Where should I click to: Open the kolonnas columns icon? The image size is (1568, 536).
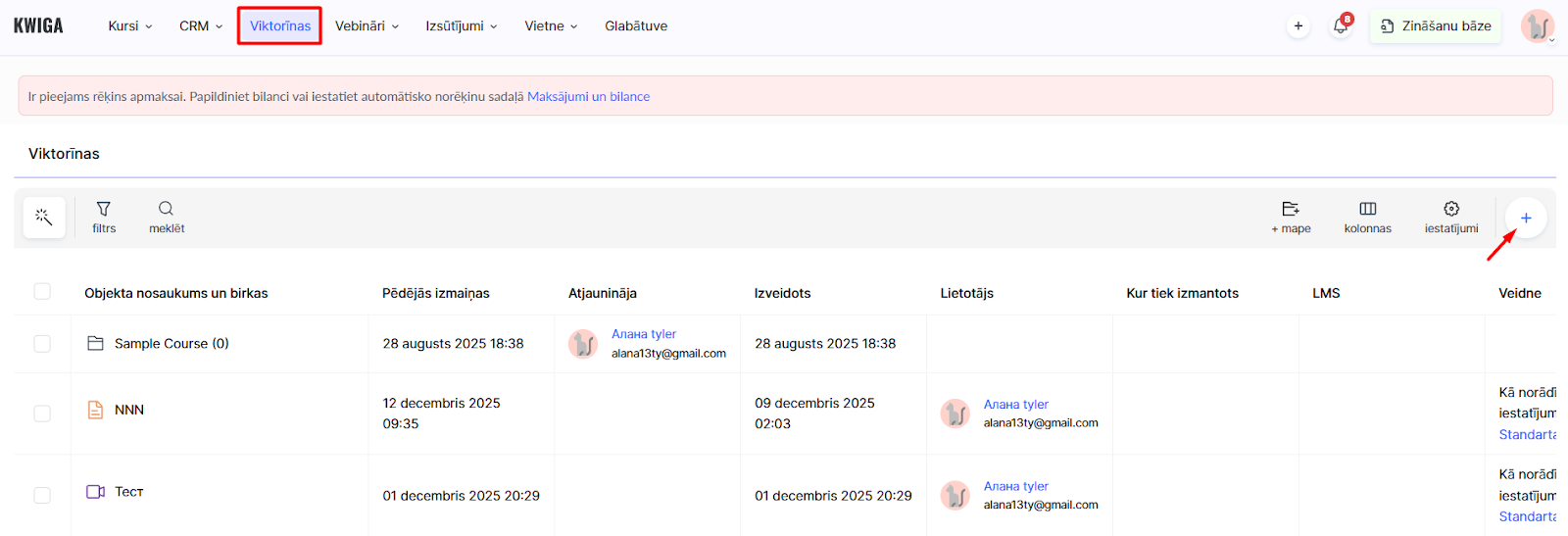1367,217
